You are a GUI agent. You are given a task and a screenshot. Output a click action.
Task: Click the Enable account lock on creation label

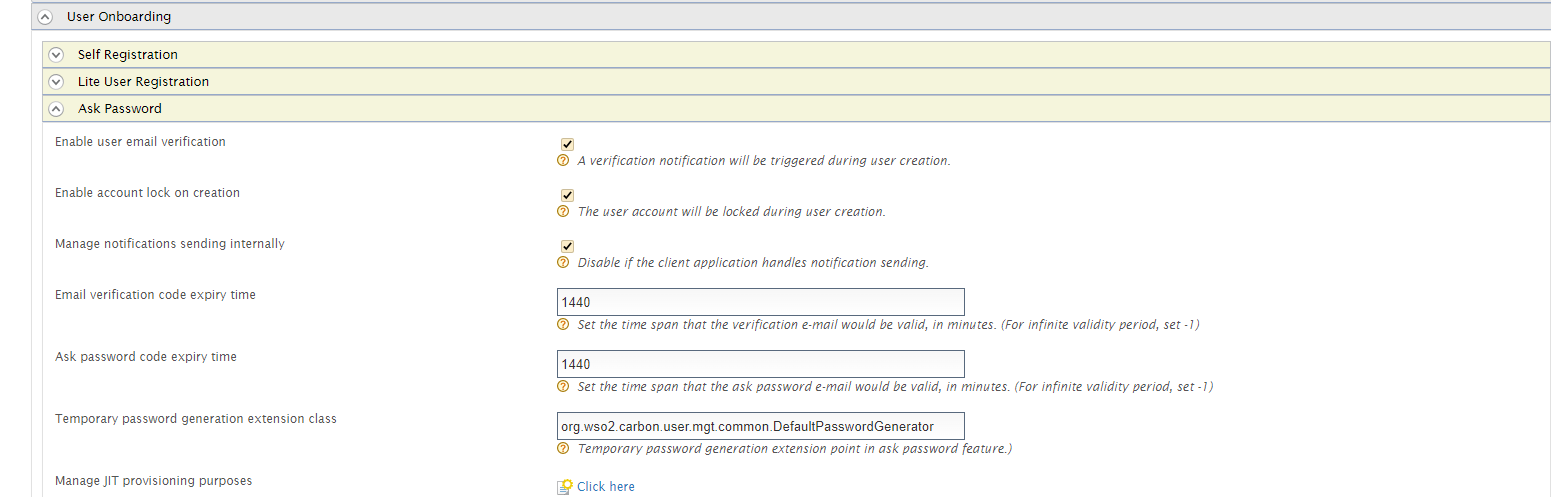tap(147, 193)
